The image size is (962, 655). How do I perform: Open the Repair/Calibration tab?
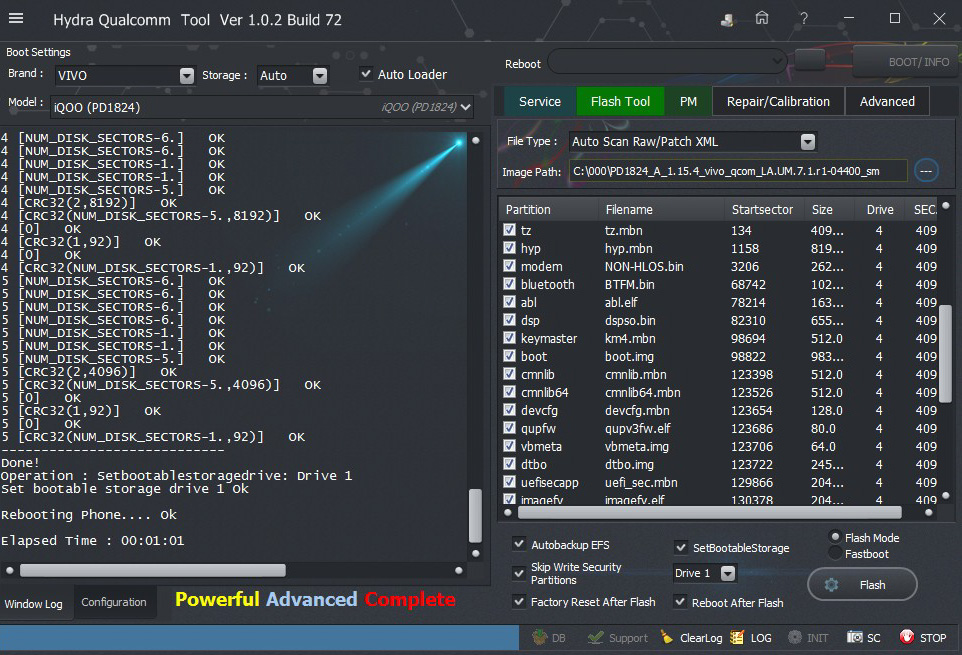click(778, 101)
